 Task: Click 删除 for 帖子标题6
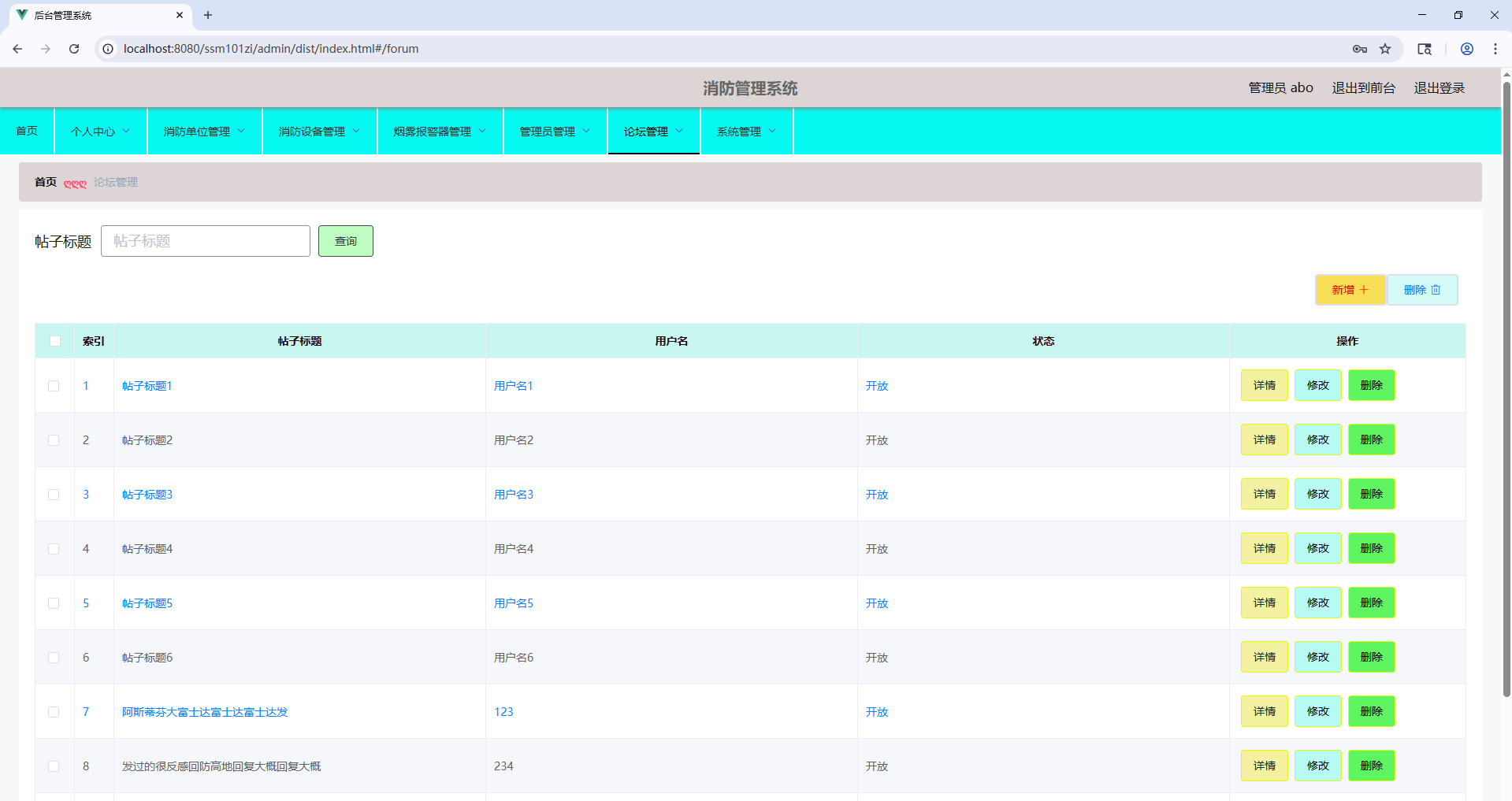click(x=1372, y=657)
